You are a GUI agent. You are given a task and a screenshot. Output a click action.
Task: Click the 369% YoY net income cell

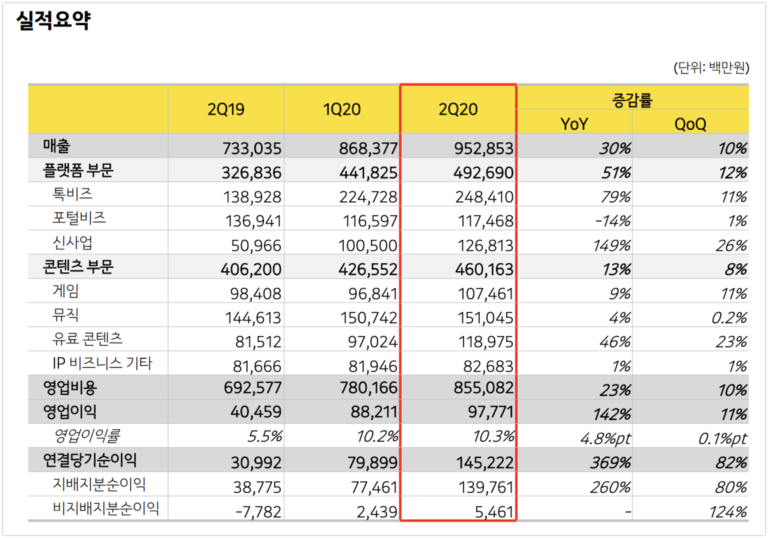point(610,462)
